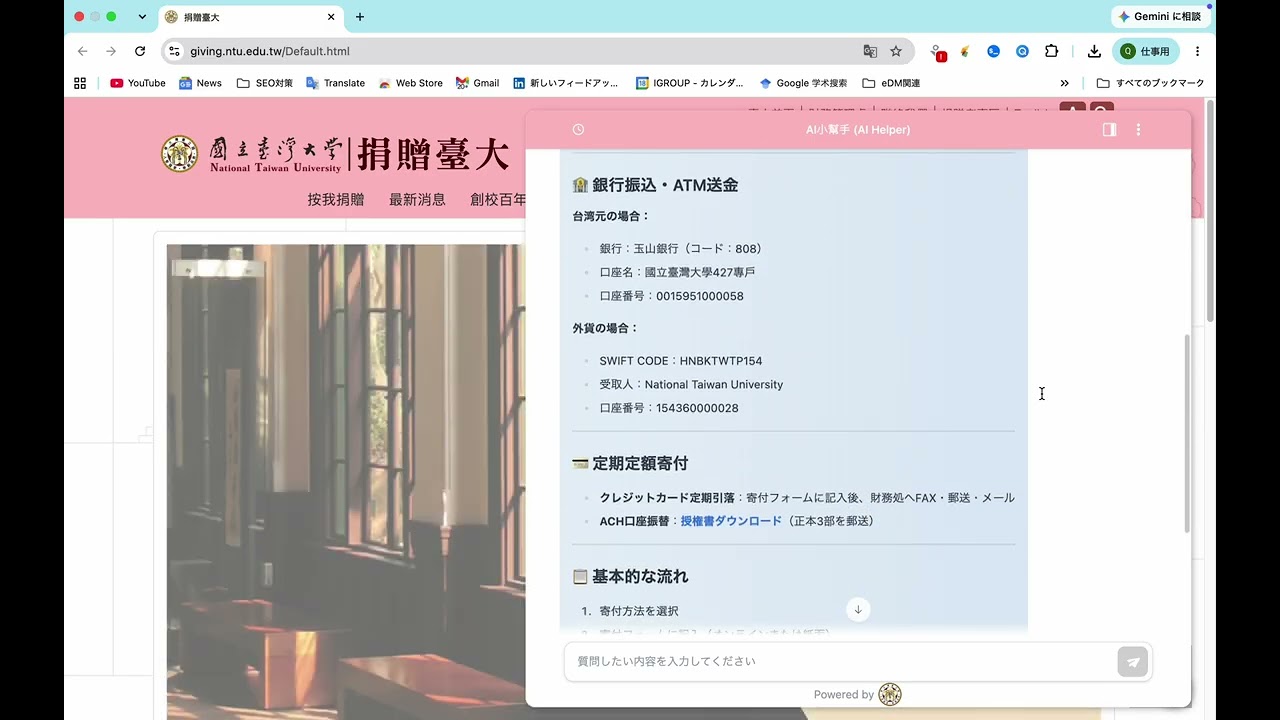Open Google 学术搜索 bookmark

(x=803, y=83)
